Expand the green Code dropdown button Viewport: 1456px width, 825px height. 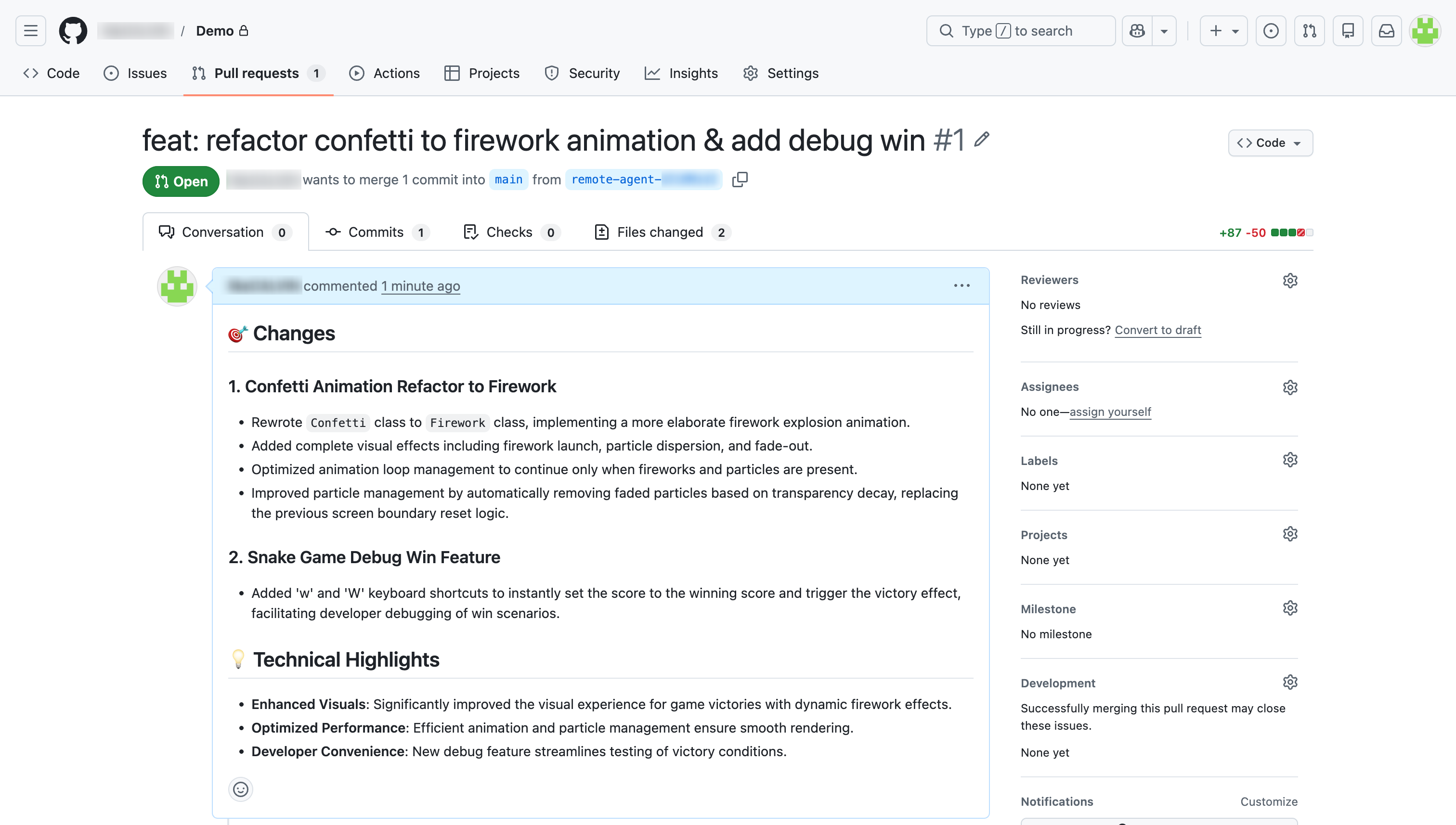[1270, 143]
